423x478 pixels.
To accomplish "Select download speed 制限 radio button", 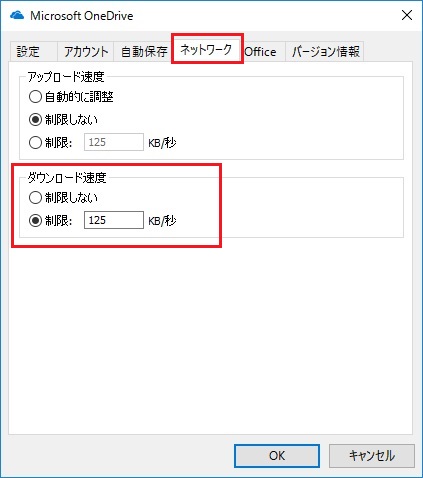I will [x=35, y=220].
